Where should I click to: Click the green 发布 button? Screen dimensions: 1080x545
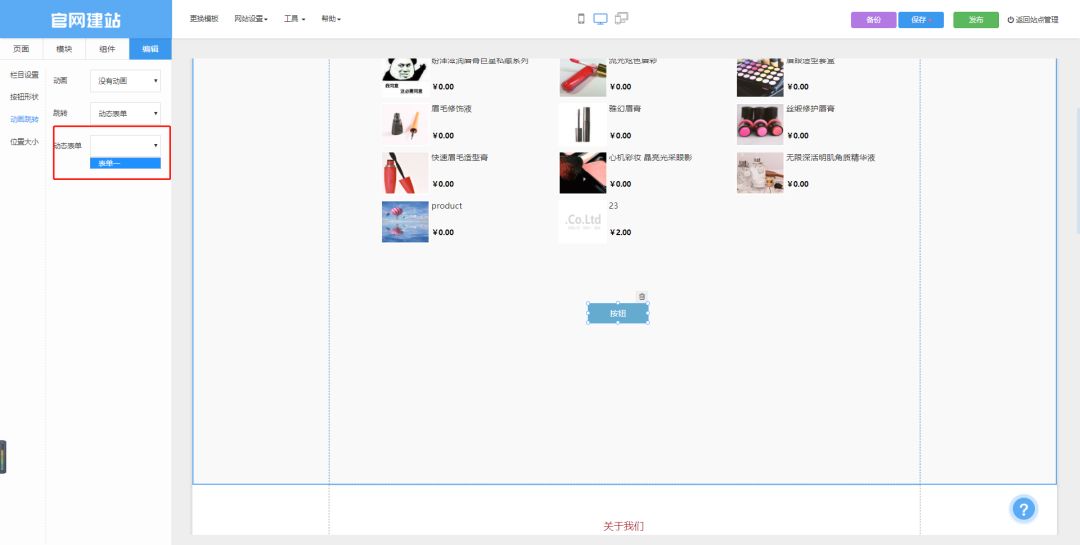pos(976,20)
